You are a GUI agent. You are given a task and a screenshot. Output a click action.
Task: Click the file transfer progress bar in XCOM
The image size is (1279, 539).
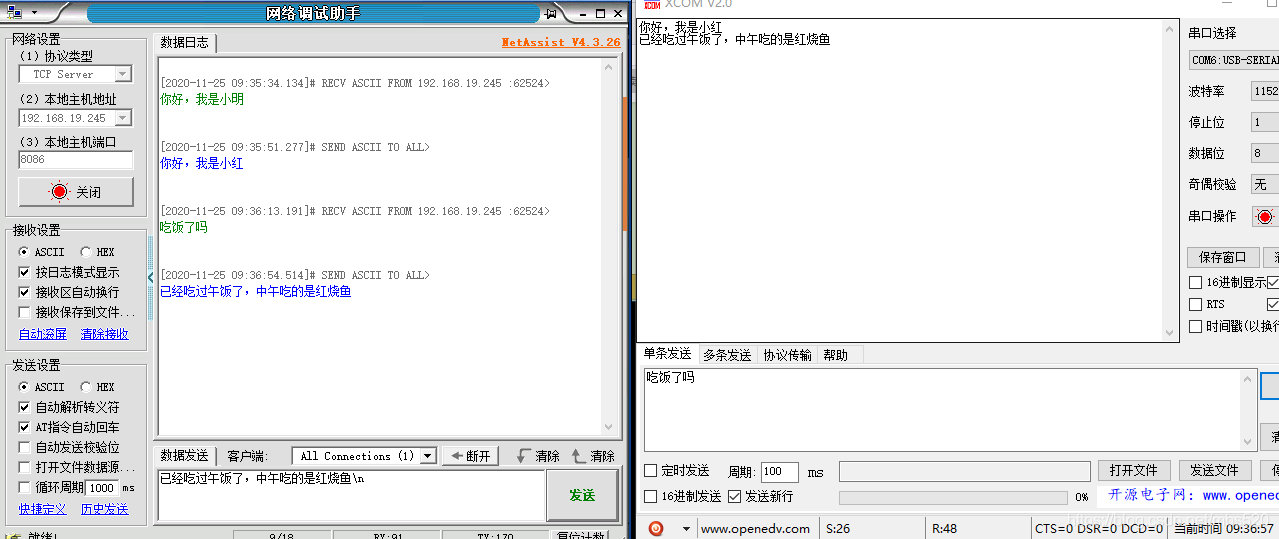pos(953,497)
